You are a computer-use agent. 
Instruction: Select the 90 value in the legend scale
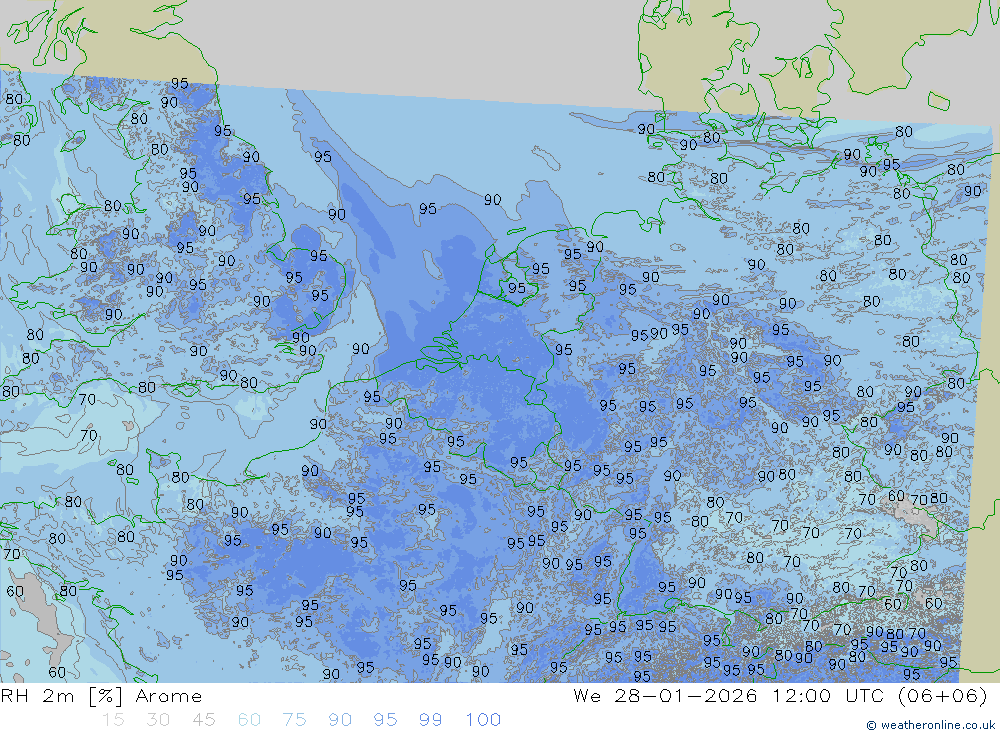(340, 720)
